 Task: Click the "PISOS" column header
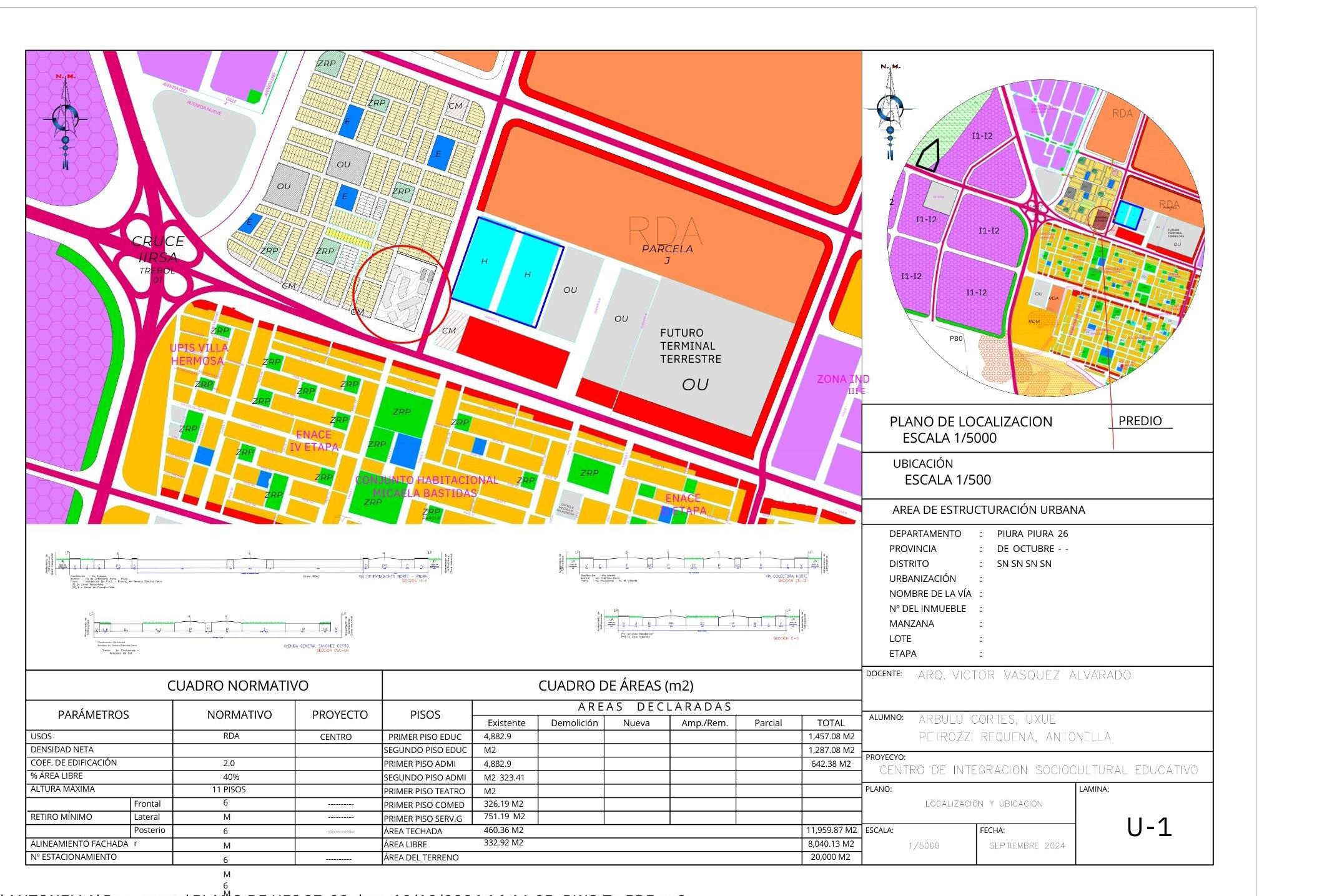(x=425, y=715)
